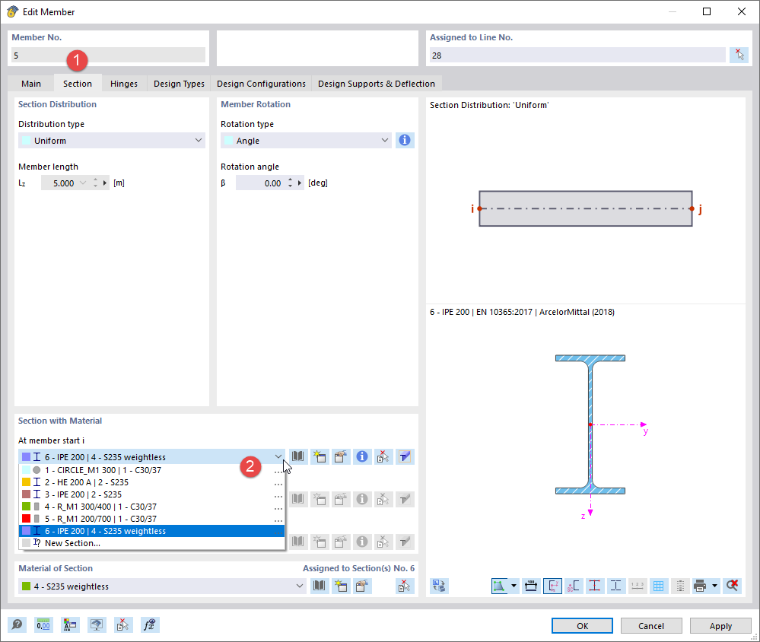760x642 pixels.
Task: Open view mode dropdown arrow in preview toolbar
Action: tap(514, 586)
